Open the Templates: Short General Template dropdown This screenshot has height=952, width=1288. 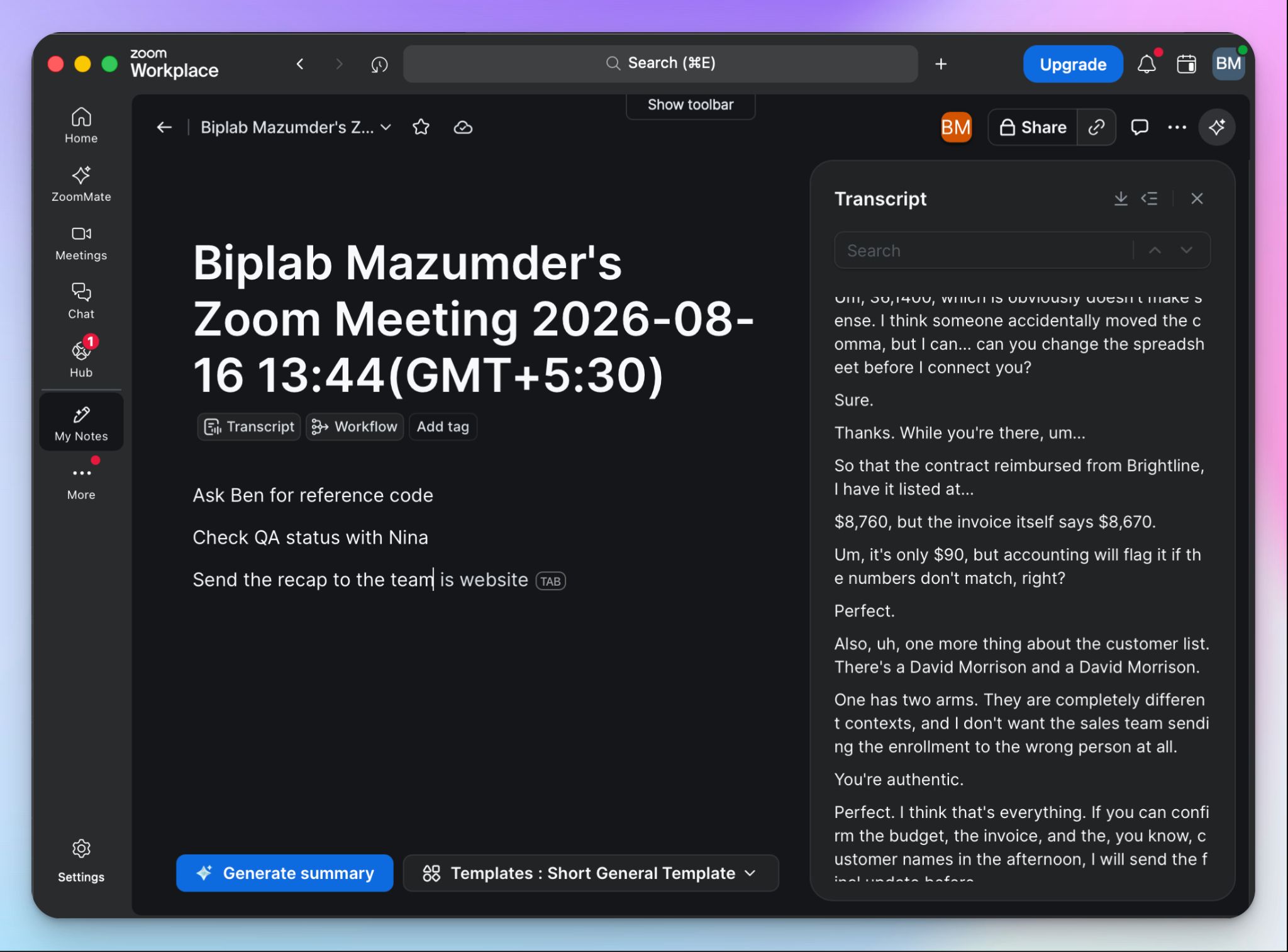click(x=591, y=873)
